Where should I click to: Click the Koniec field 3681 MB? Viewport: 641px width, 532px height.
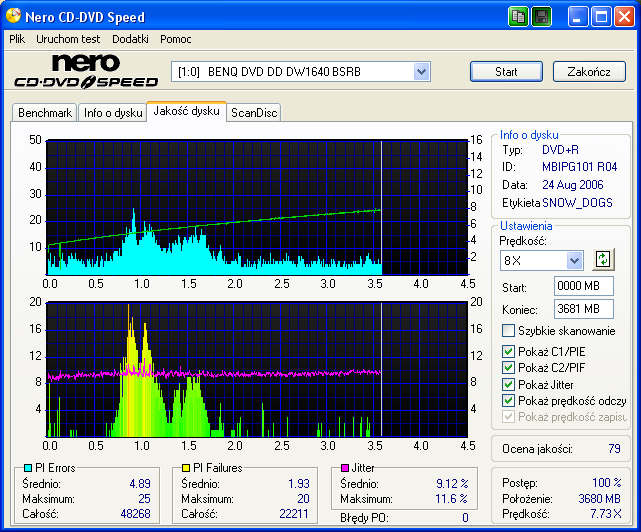583,309
